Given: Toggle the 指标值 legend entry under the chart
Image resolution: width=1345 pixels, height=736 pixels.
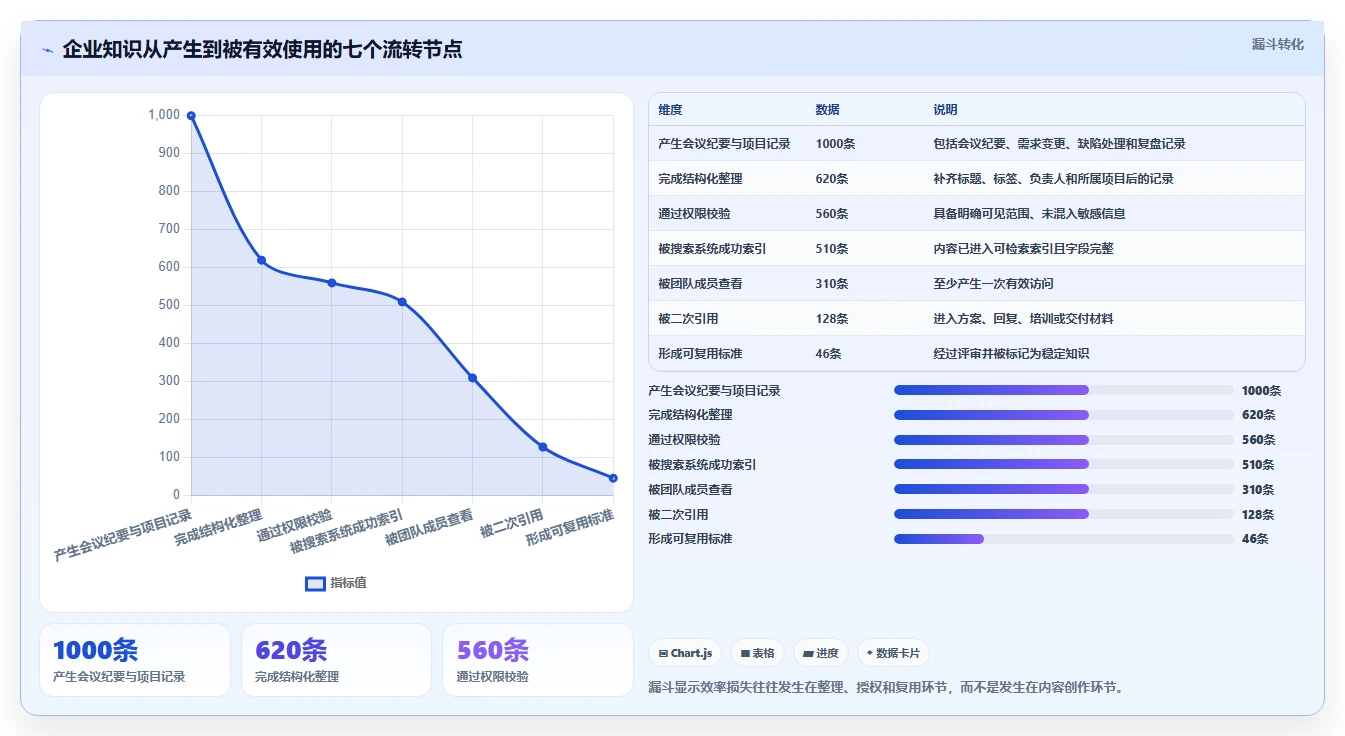Looking at the screenshot, I should [336, 583].
